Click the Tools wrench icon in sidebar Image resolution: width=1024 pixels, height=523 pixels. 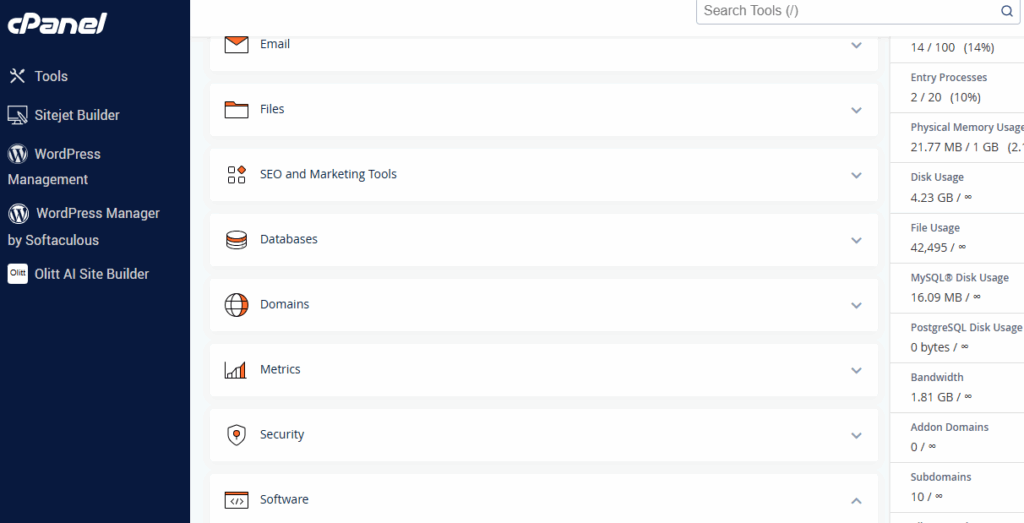(x=16, y=76)
